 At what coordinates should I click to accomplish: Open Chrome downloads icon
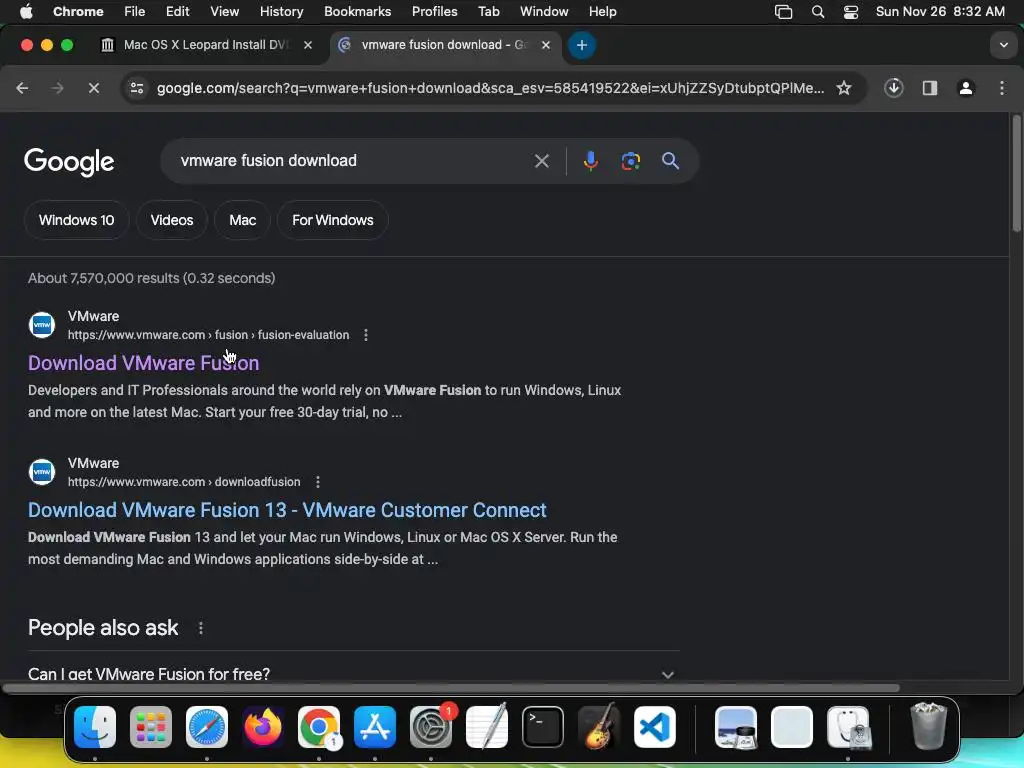pos(893,88)
